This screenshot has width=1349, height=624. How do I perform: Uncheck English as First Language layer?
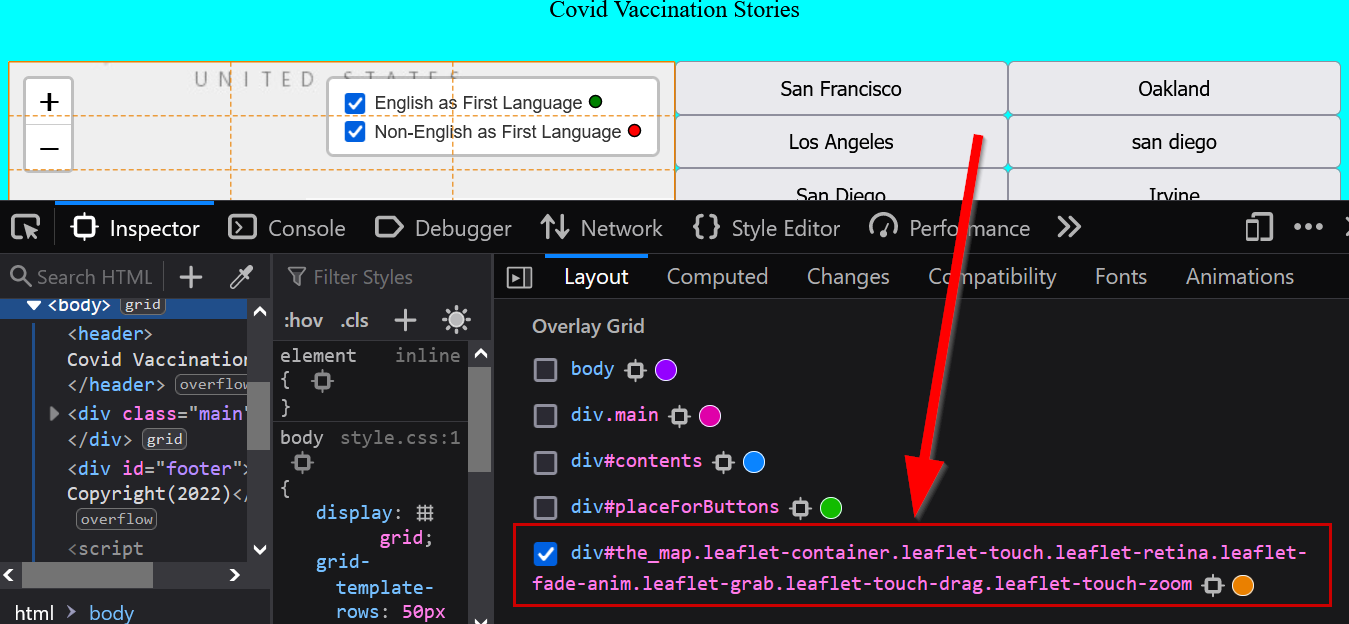pos(355,103)
